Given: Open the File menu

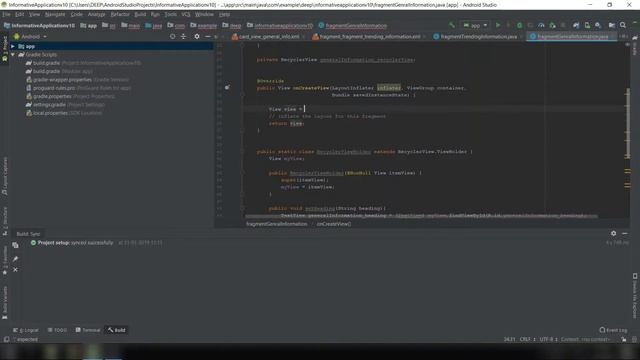Looking at the screenshot, I should [6, 14].
